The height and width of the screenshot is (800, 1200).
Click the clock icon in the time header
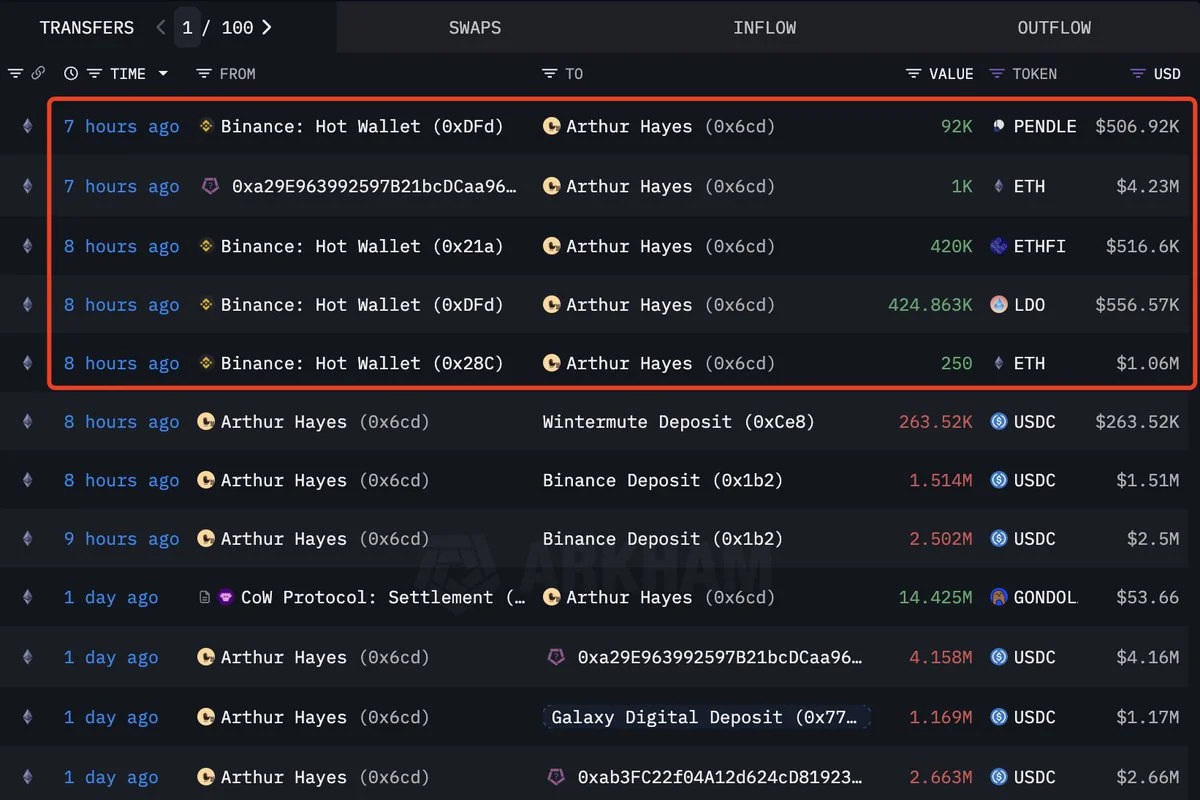[x=70, y=74]
